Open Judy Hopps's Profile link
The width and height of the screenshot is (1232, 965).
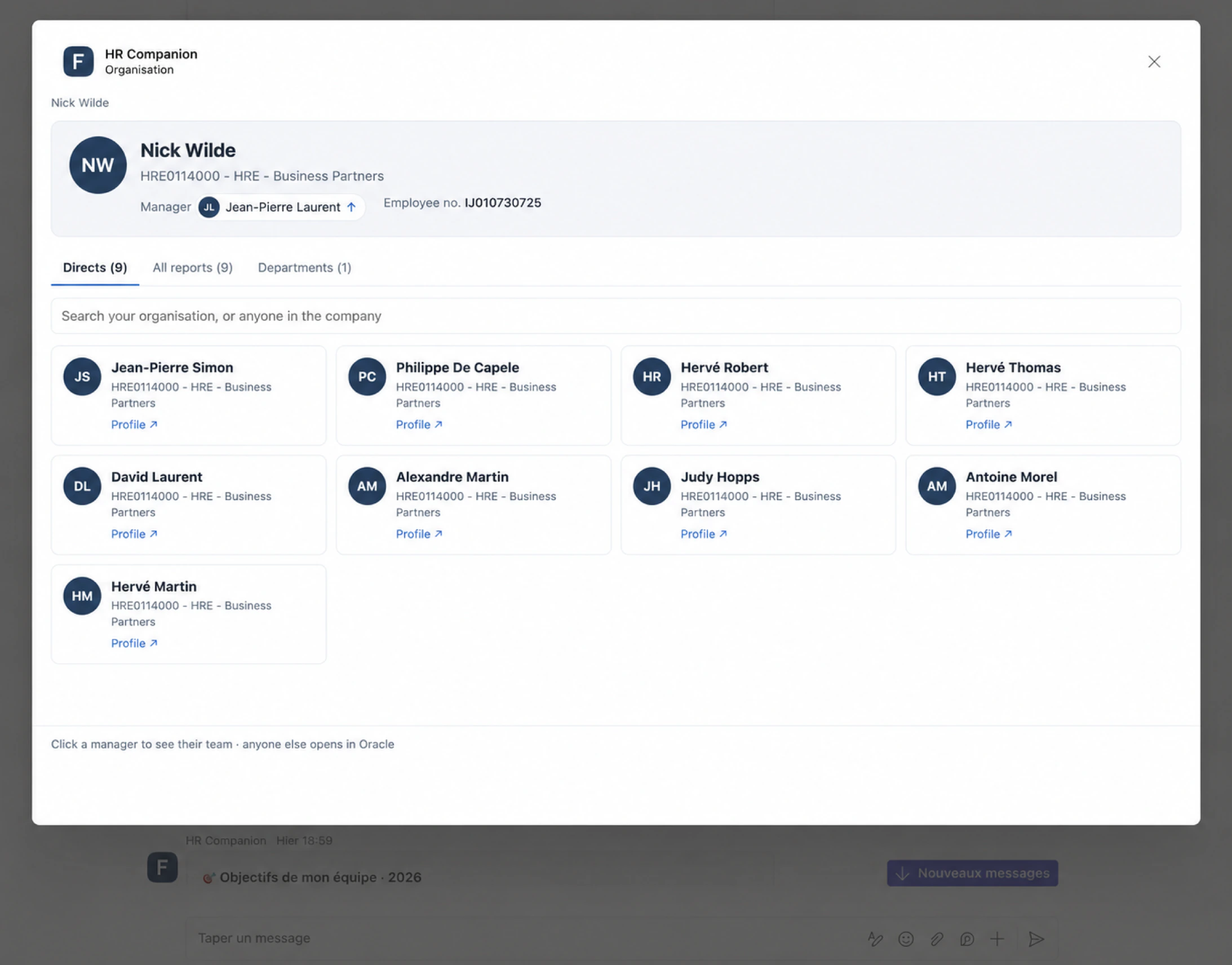704,534
